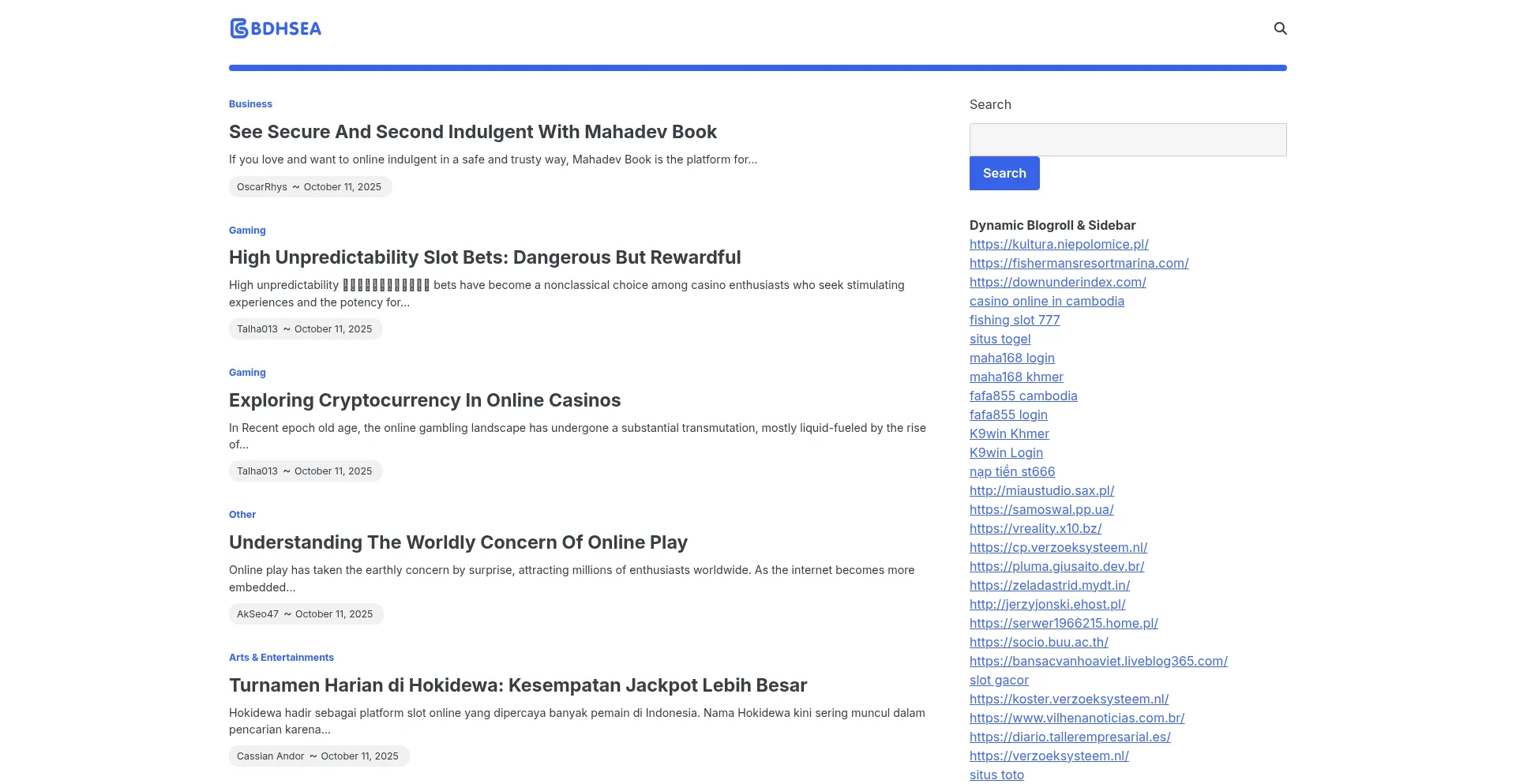Open article about Mahadev Book
The height and width of the screenshot is (784, 1516).
472,132
